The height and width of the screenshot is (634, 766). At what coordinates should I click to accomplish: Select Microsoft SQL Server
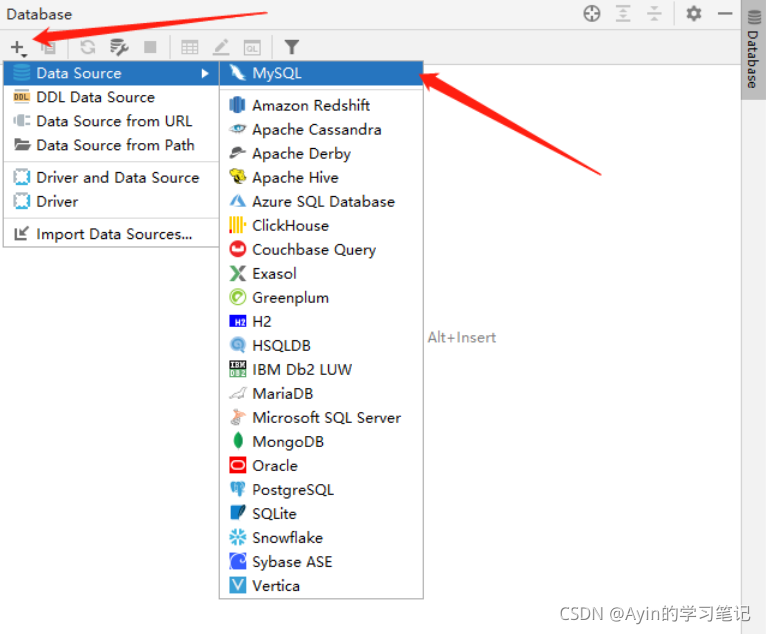[x=321, y=417]
